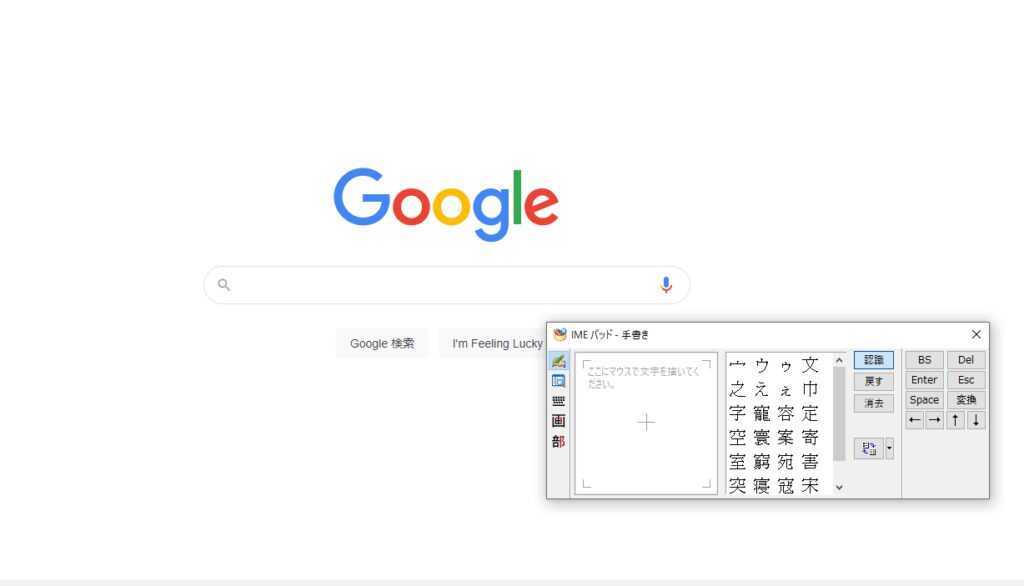Viewport: 1024px width, 586px height.
Task: Select candidate character 字
Action: [x=737, y=414]
